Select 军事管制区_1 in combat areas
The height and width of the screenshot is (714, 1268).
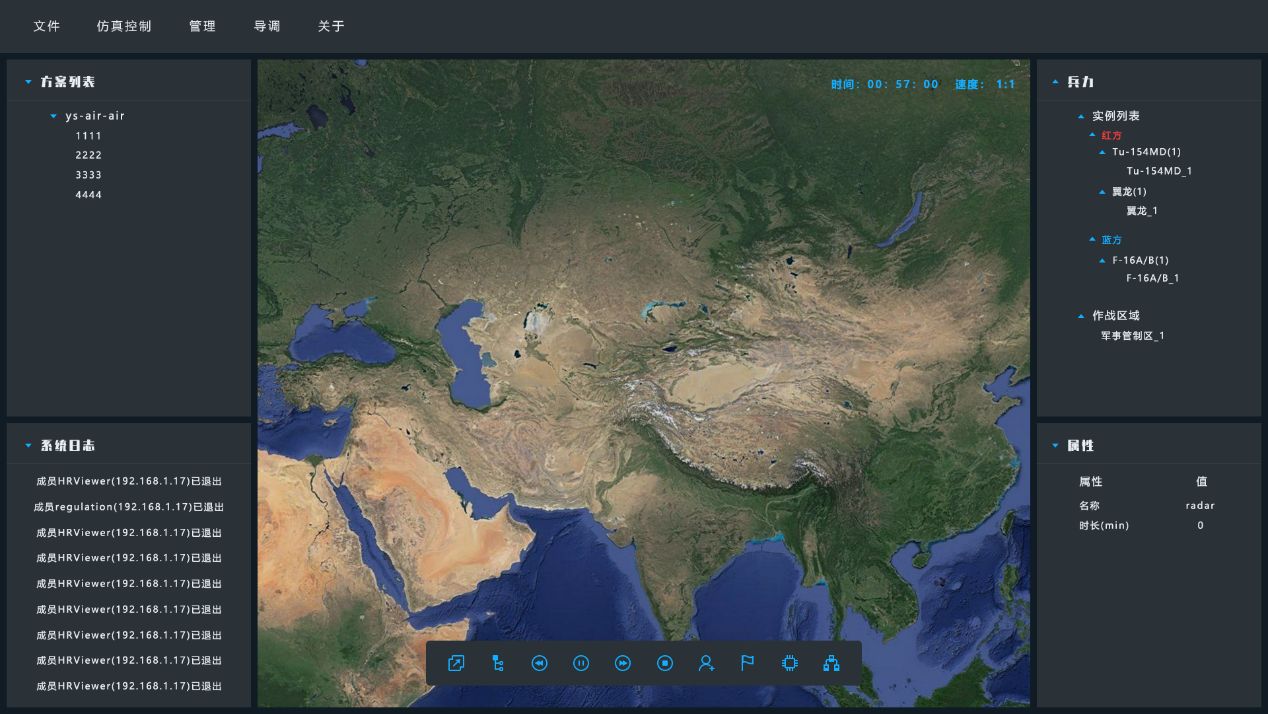point(1132,336)
